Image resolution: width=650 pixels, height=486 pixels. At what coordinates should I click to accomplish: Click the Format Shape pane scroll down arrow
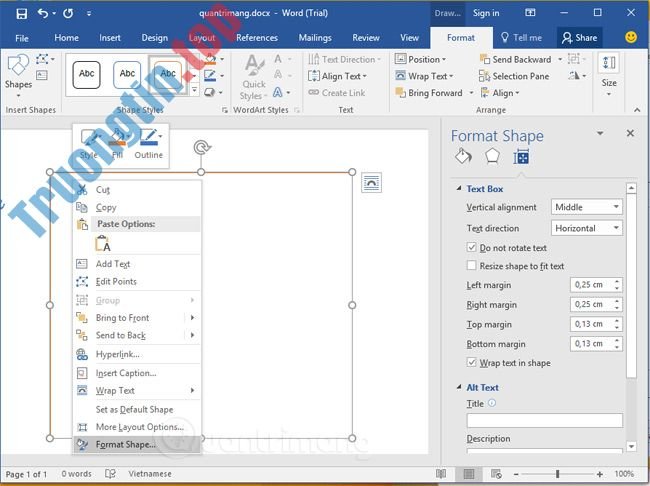pos(631,447)
